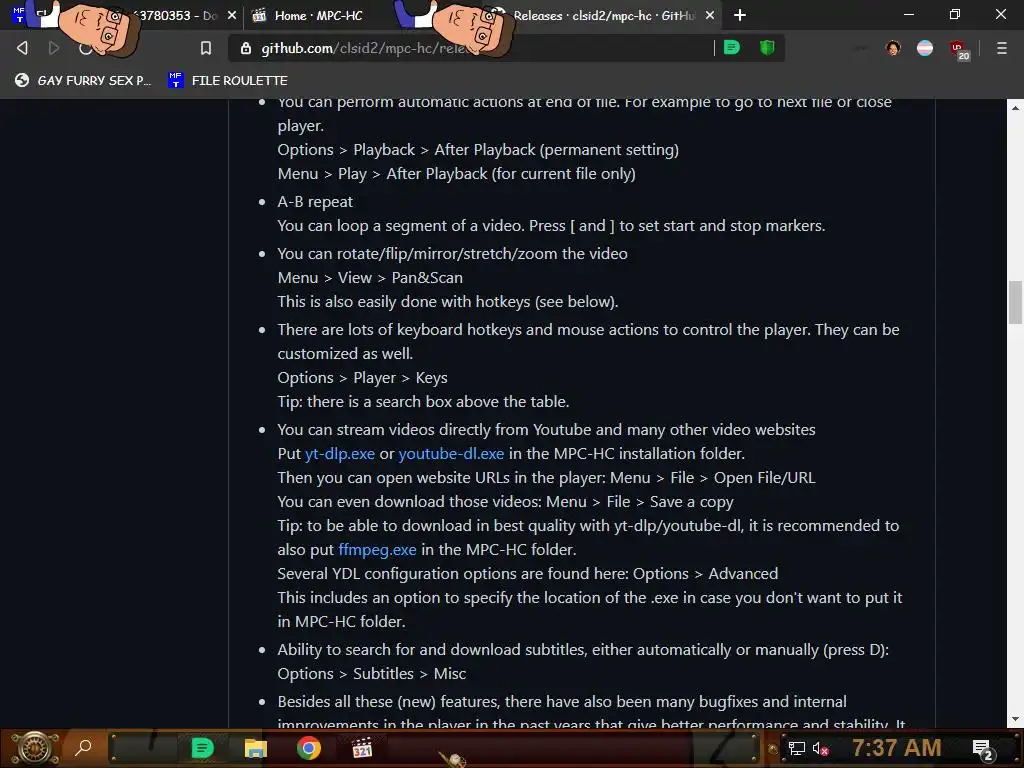Click the muted volume tray icon
The width and height of the screenshot is (1024, 768).
(x=820, y=748)
